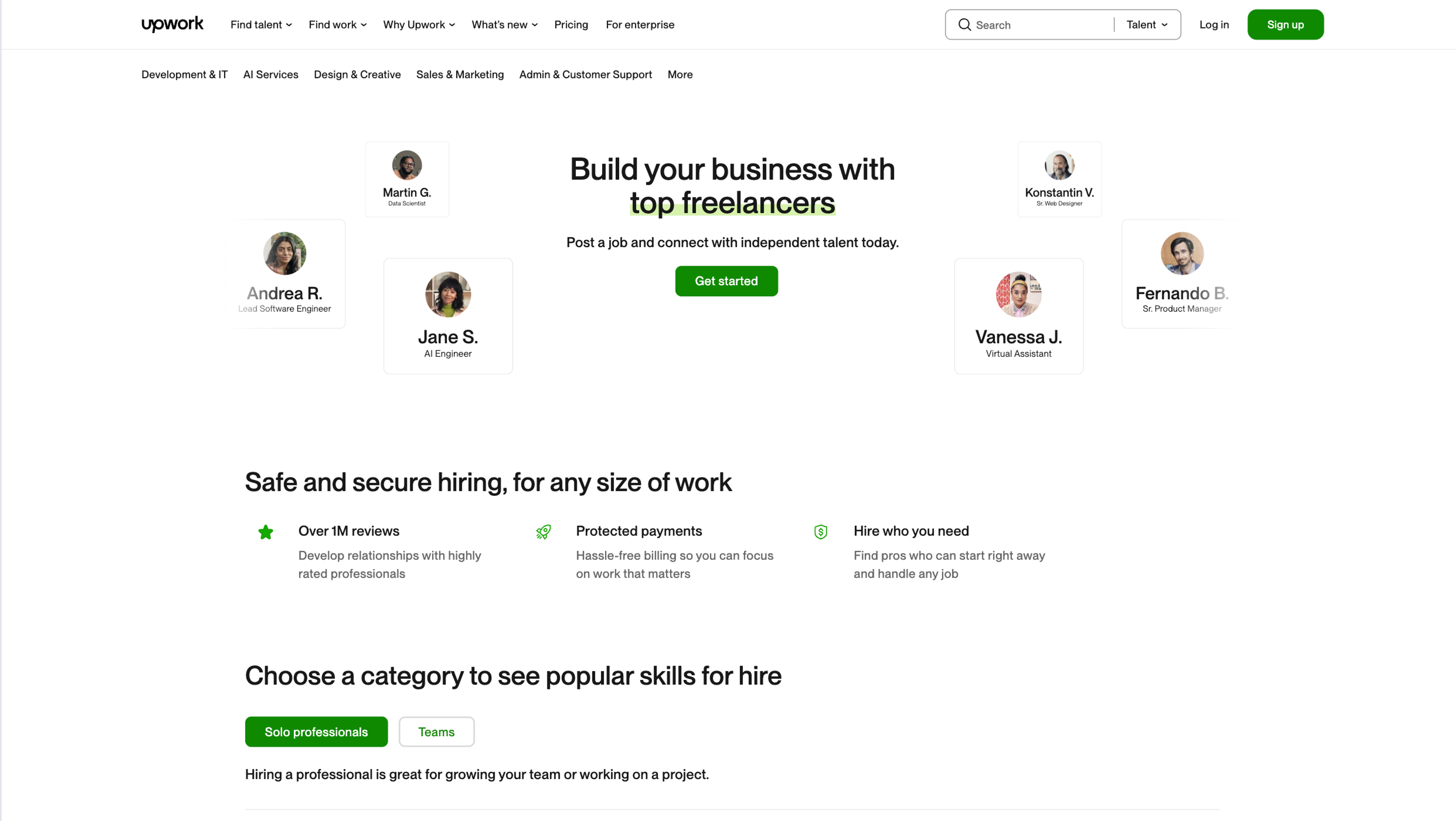Click the Get started button
Viewport: 1456px width, 821px height.
(726, 281)
